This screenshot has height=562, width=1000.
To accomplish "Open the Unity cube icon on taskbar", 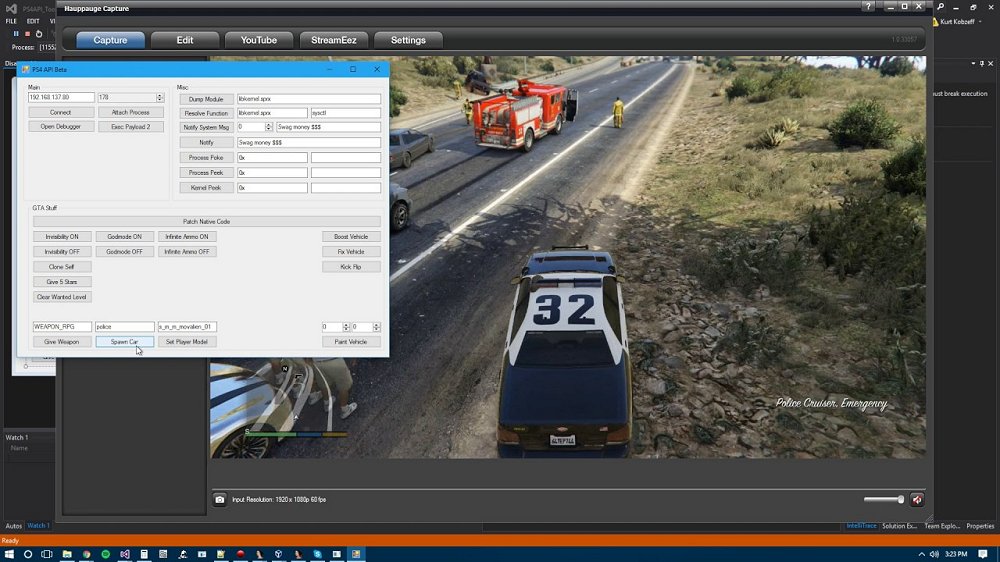I will pos(279,554).
